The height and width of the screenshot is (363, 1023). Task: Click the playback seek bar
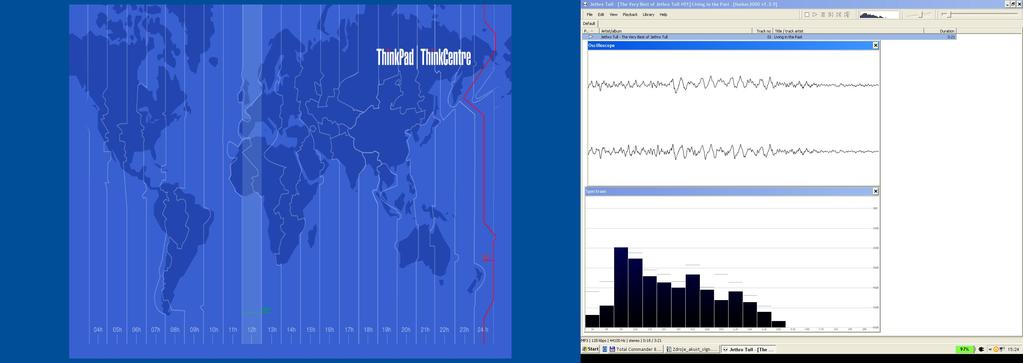(980, 14)
